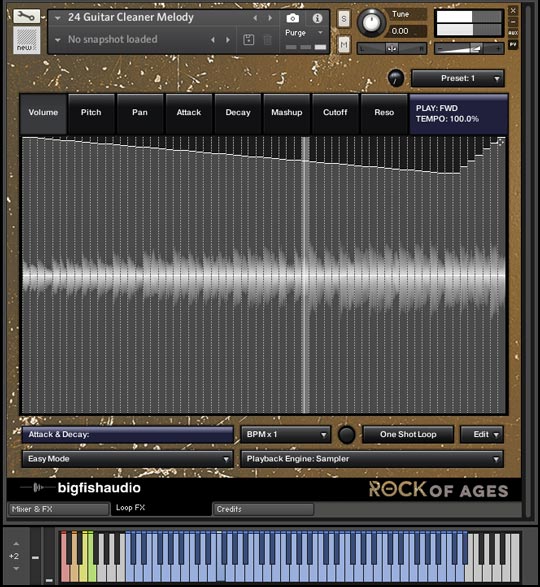Adjust the L-R pan slider

tap(392, 48)
